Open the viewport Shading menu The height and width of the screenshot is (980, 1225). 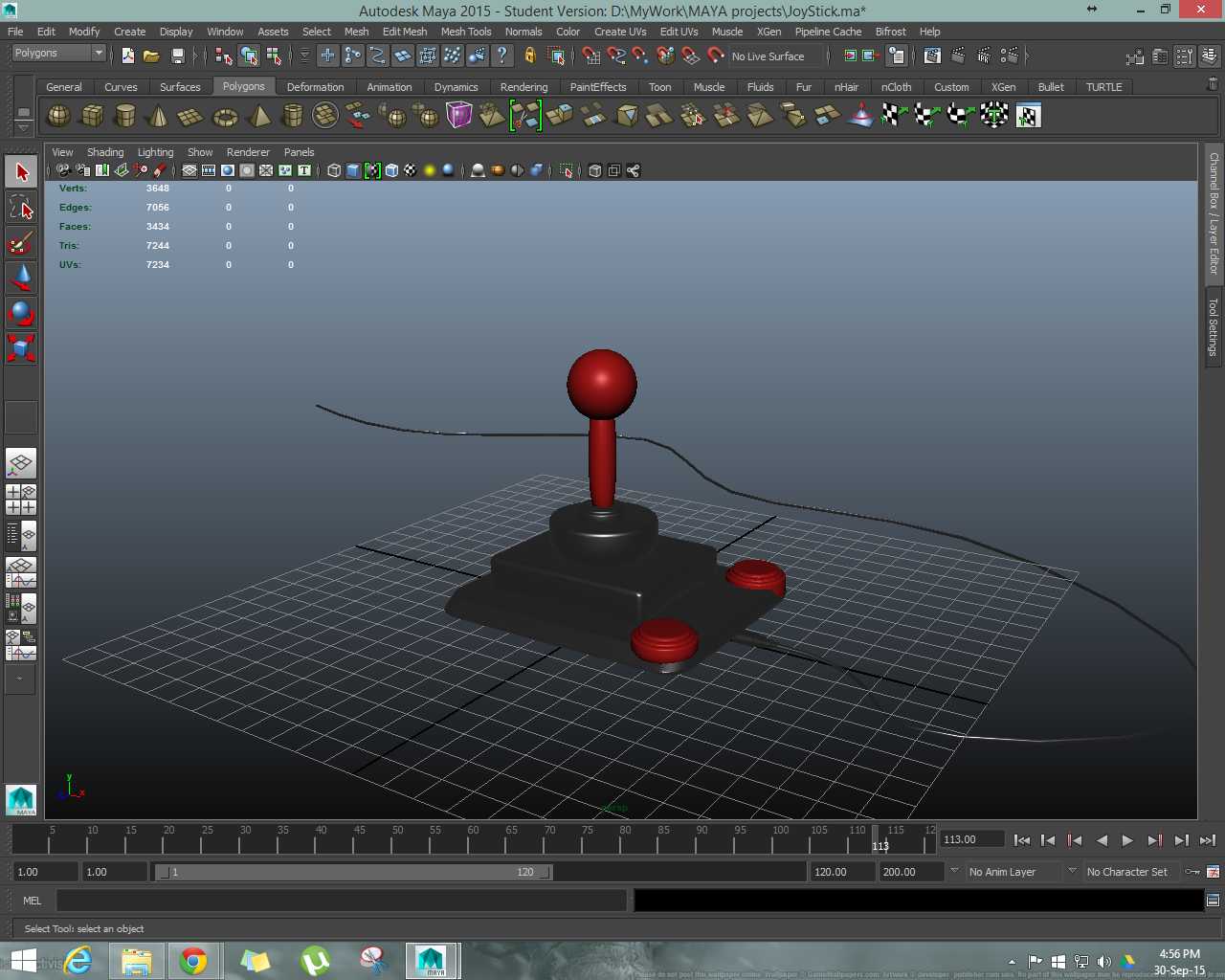105,152
